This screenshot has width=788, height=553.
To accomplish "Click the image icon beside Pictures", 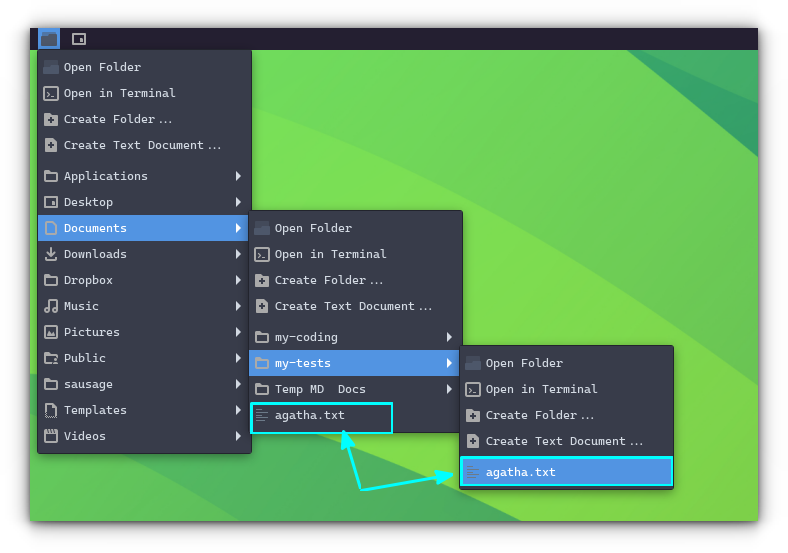I will tap(51, 332).
